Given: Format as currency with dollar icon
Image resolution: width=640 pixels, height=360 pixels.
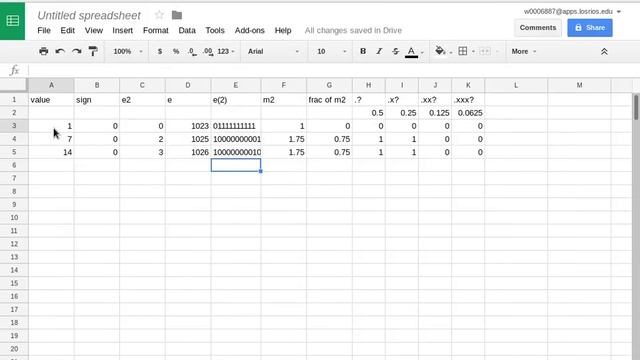Looking at the screenshot, I should click(x=160, y=51).
